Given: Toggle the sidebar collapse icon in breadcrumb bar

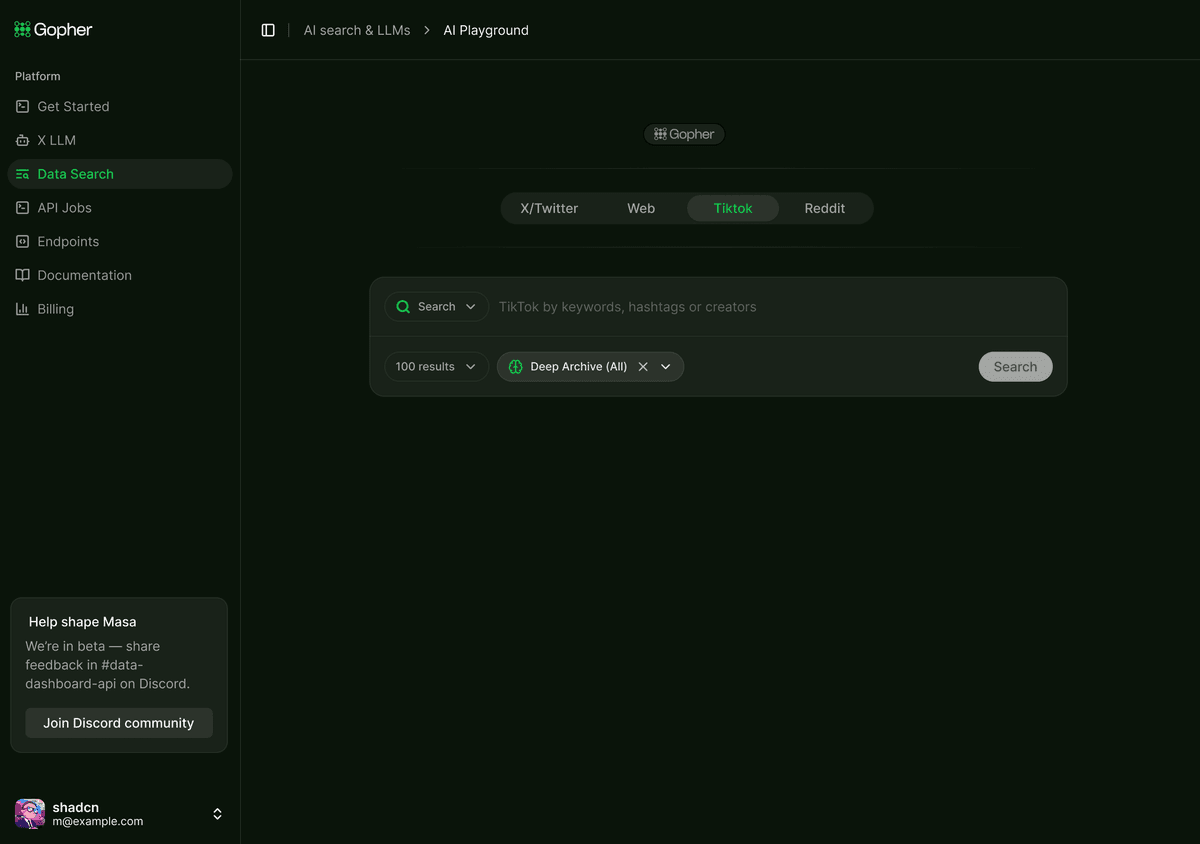Looking at the screenshot, I should (268, 30).
